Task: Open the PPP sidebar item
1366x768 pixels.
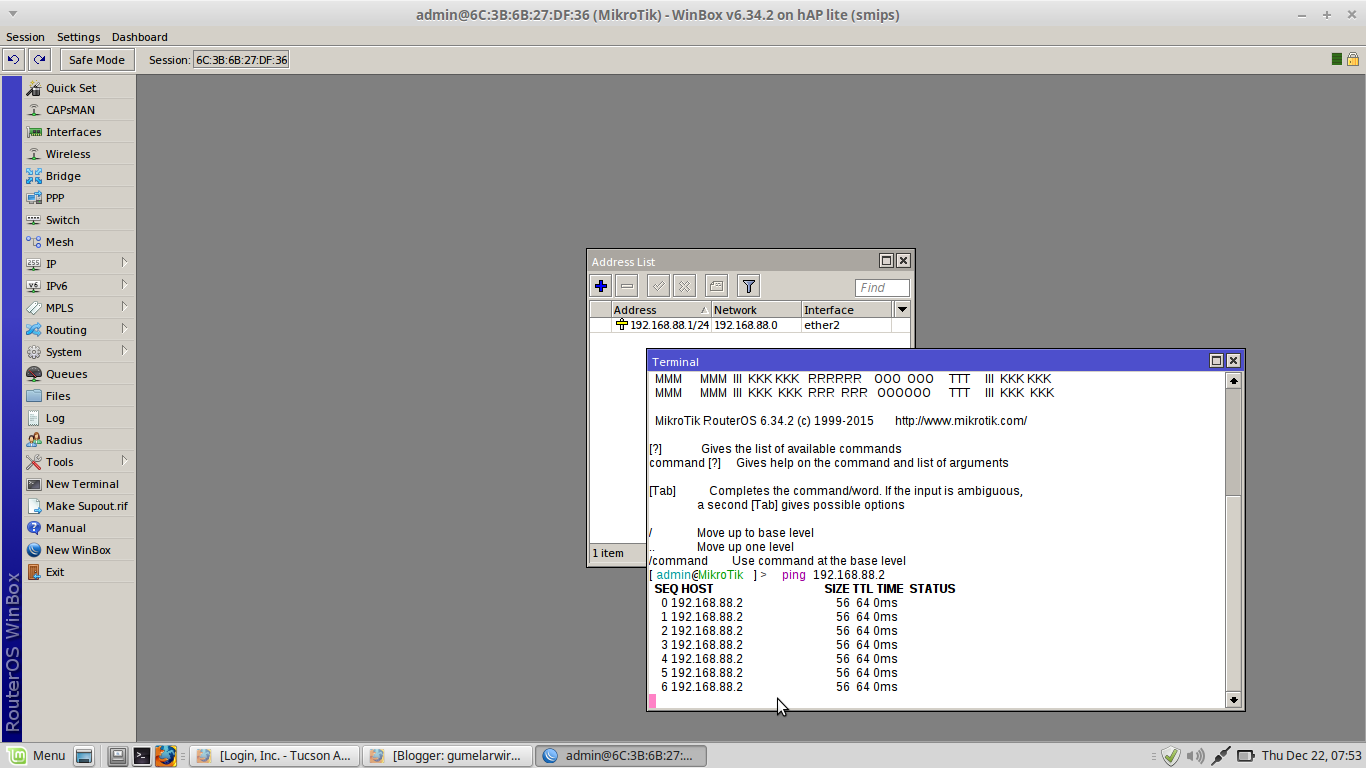Action: click(x=79, y=198)
